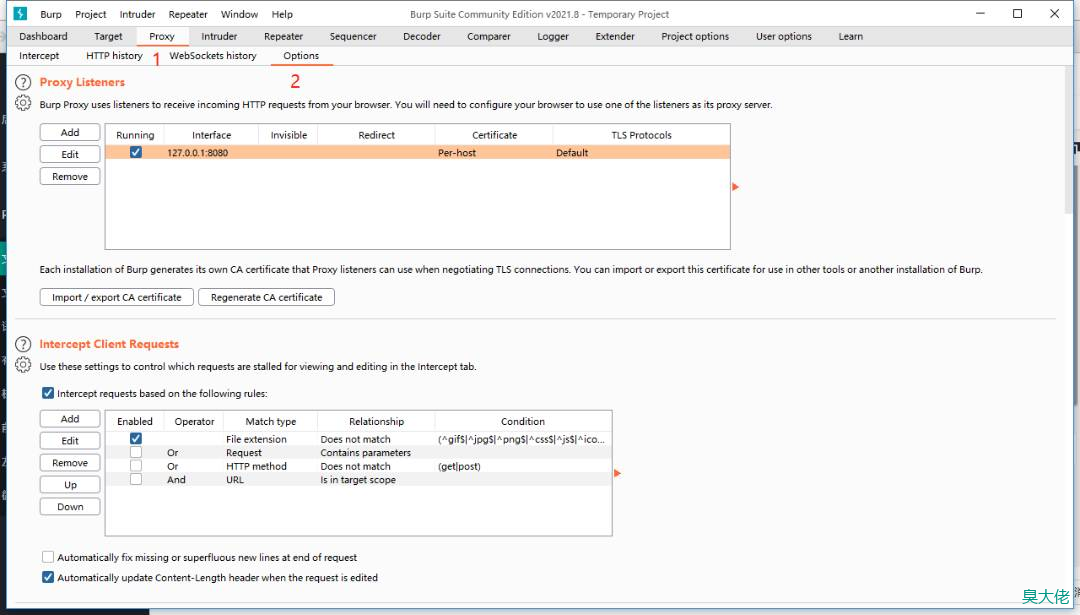1080x615 pixels.
Task: Open Proxy Listeners settings gear
Action: coord(23,103)
